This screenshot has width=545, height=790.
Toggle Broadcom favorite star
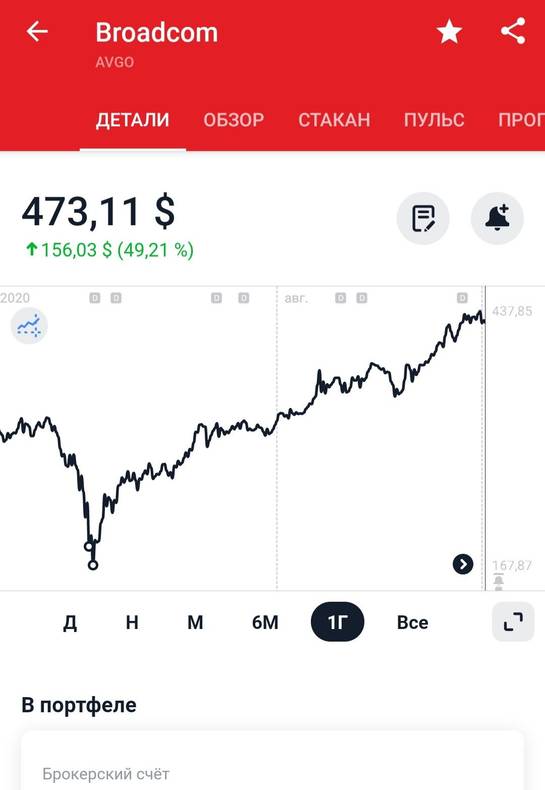click(449, 32)
